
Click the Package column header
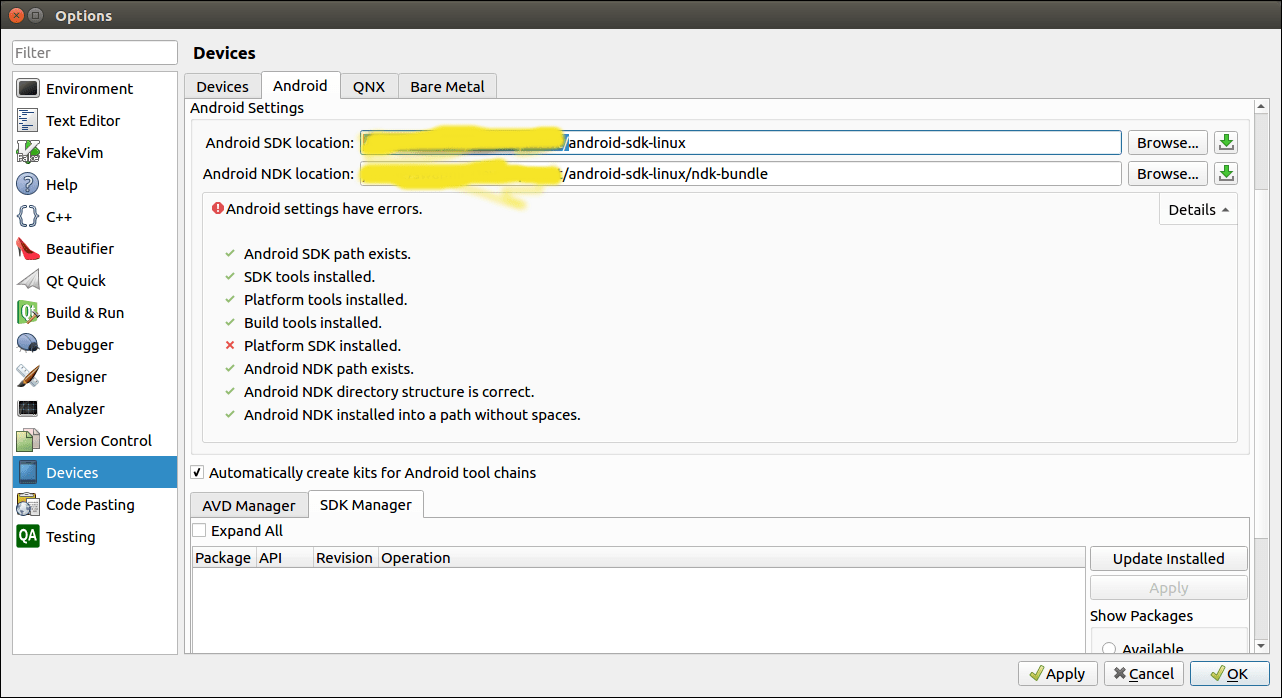tap(223, 558)
